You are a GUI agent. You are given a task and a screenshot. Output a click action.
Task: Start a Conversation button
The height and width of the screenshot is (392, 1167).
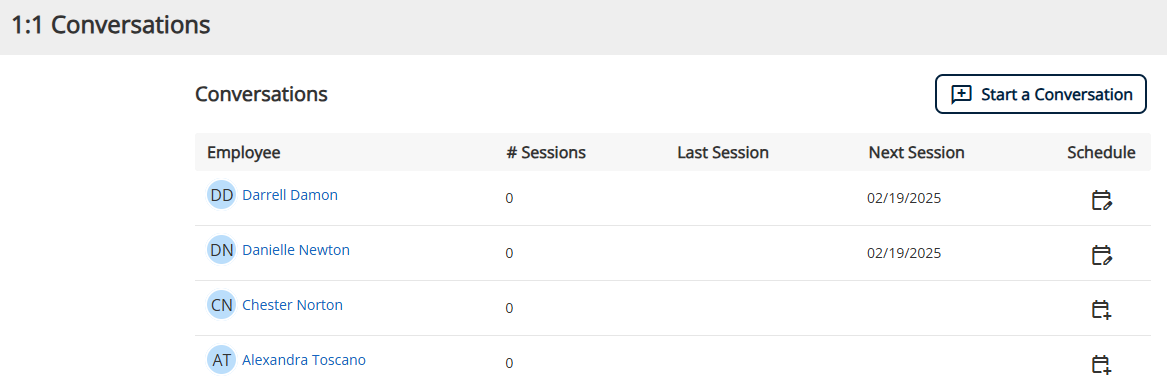pyautogui.click(x=1040, y=94)
